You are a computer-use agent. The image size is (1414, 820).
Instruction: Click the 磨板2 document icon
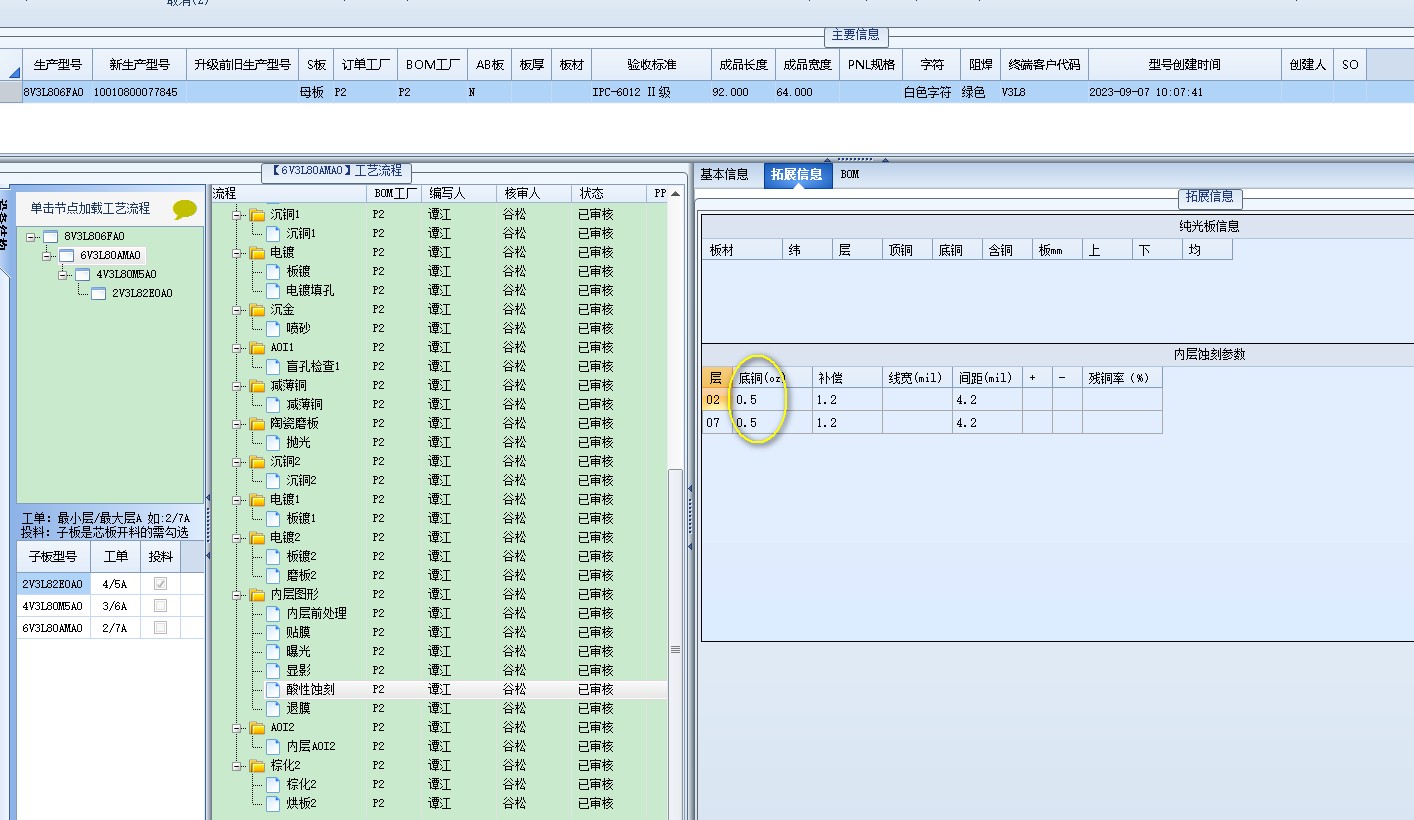(x=274, y=575)
